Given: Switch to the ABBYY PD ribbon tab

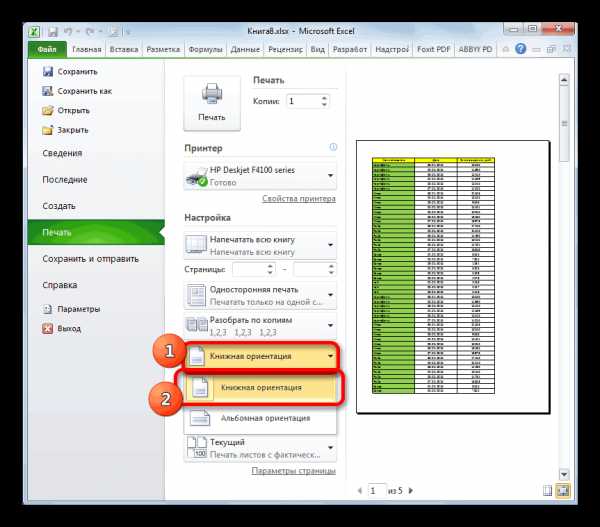Looking at the screenshot, I should [x=475, y=49].
